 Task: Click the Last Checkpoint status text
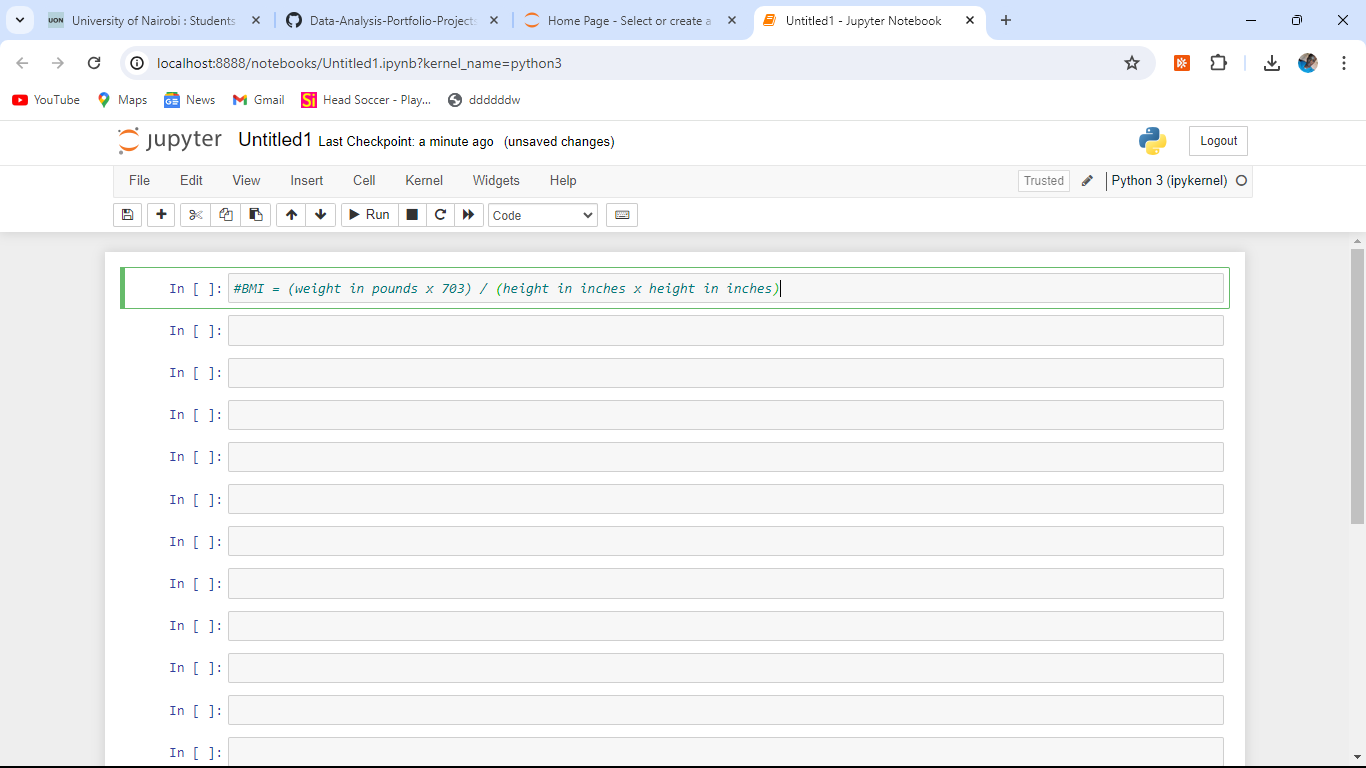pos(406,142)
